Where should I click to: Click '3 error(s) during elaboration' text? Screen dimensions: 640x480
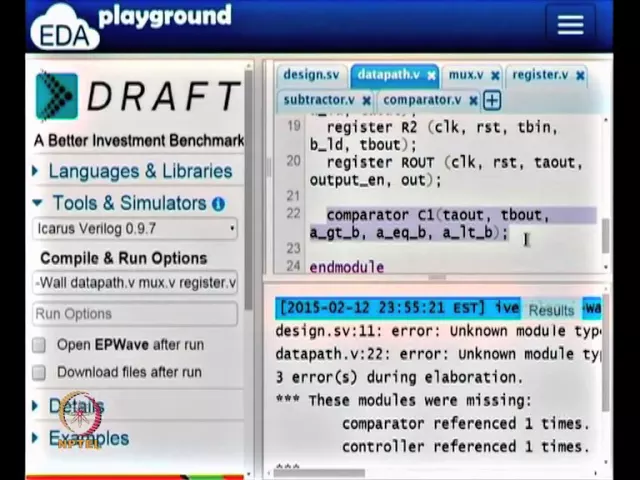pos(399,377)
